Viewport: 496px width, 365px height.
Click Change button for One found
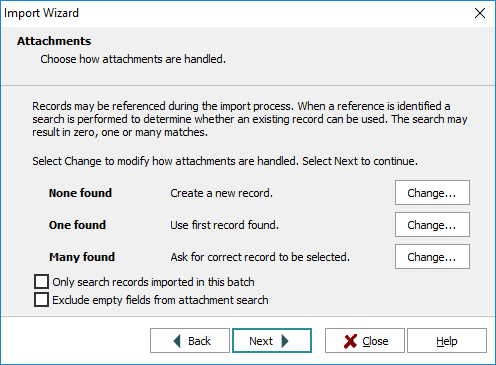(x=432, y=225)
